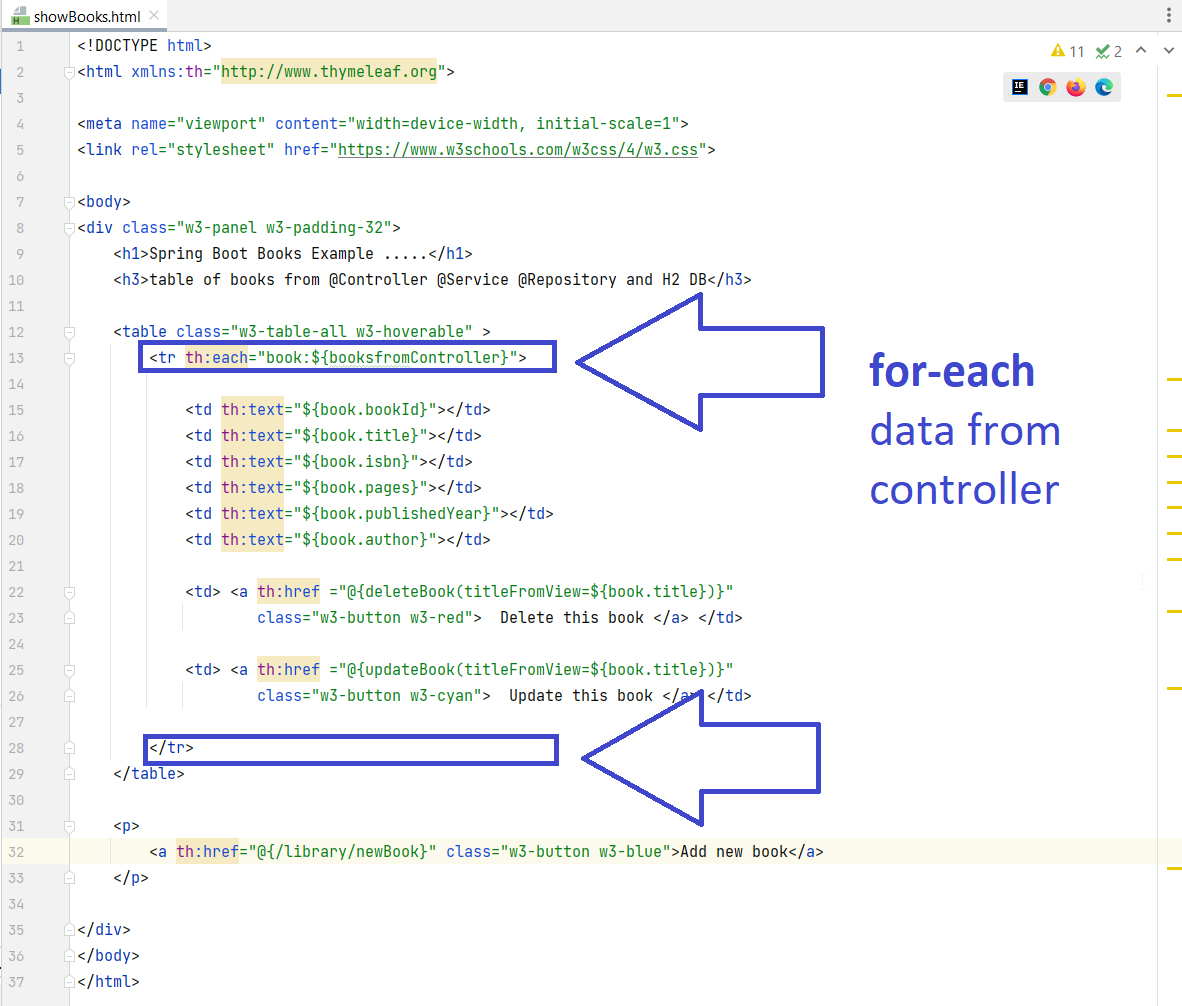Collapse delete-book td fold on line 22
The width and height of the screenshot is (1182, 1006).
coord(69,592)
